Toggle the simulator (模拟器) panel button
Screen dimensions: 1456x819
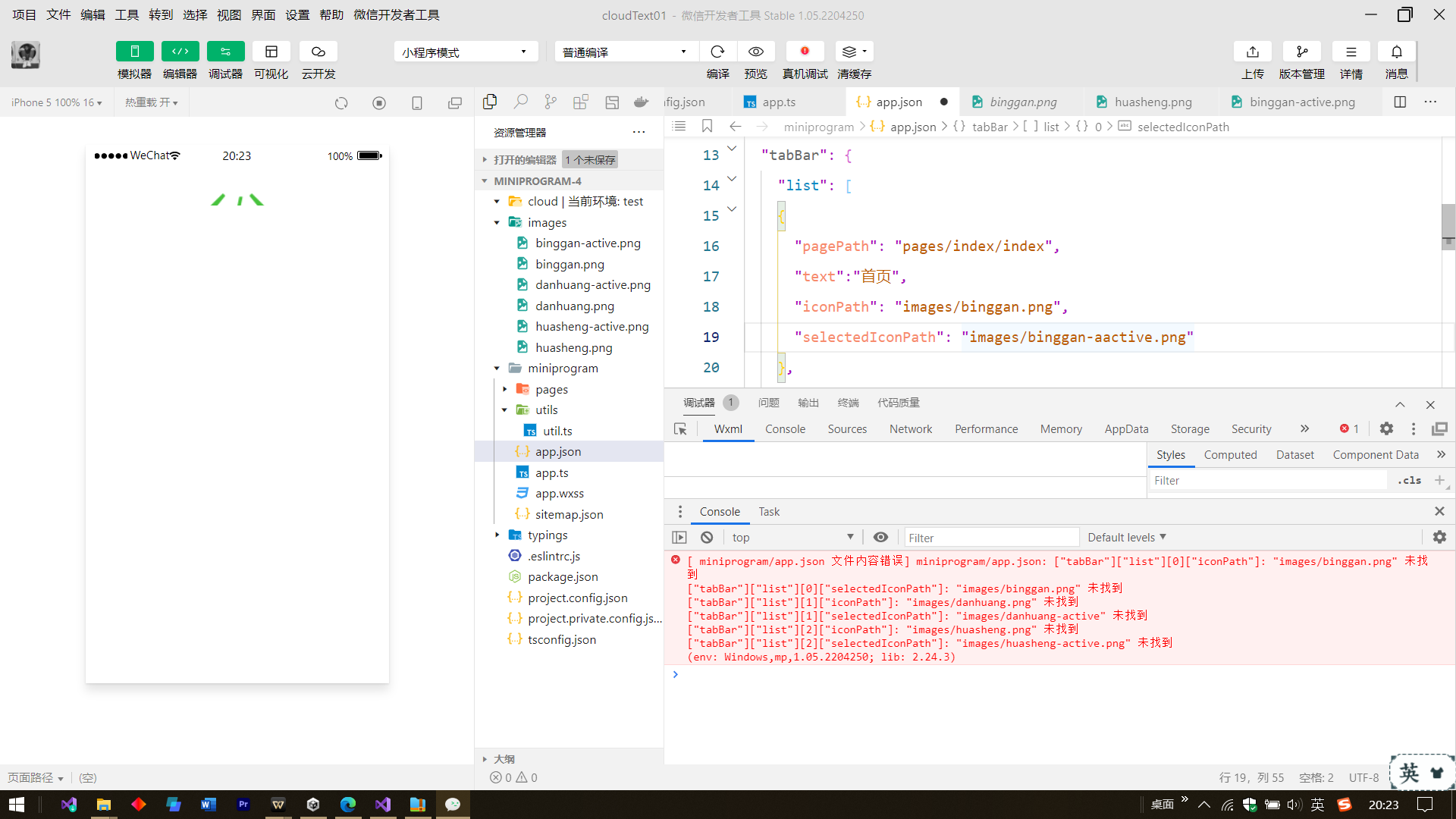[x=134, y=52]
